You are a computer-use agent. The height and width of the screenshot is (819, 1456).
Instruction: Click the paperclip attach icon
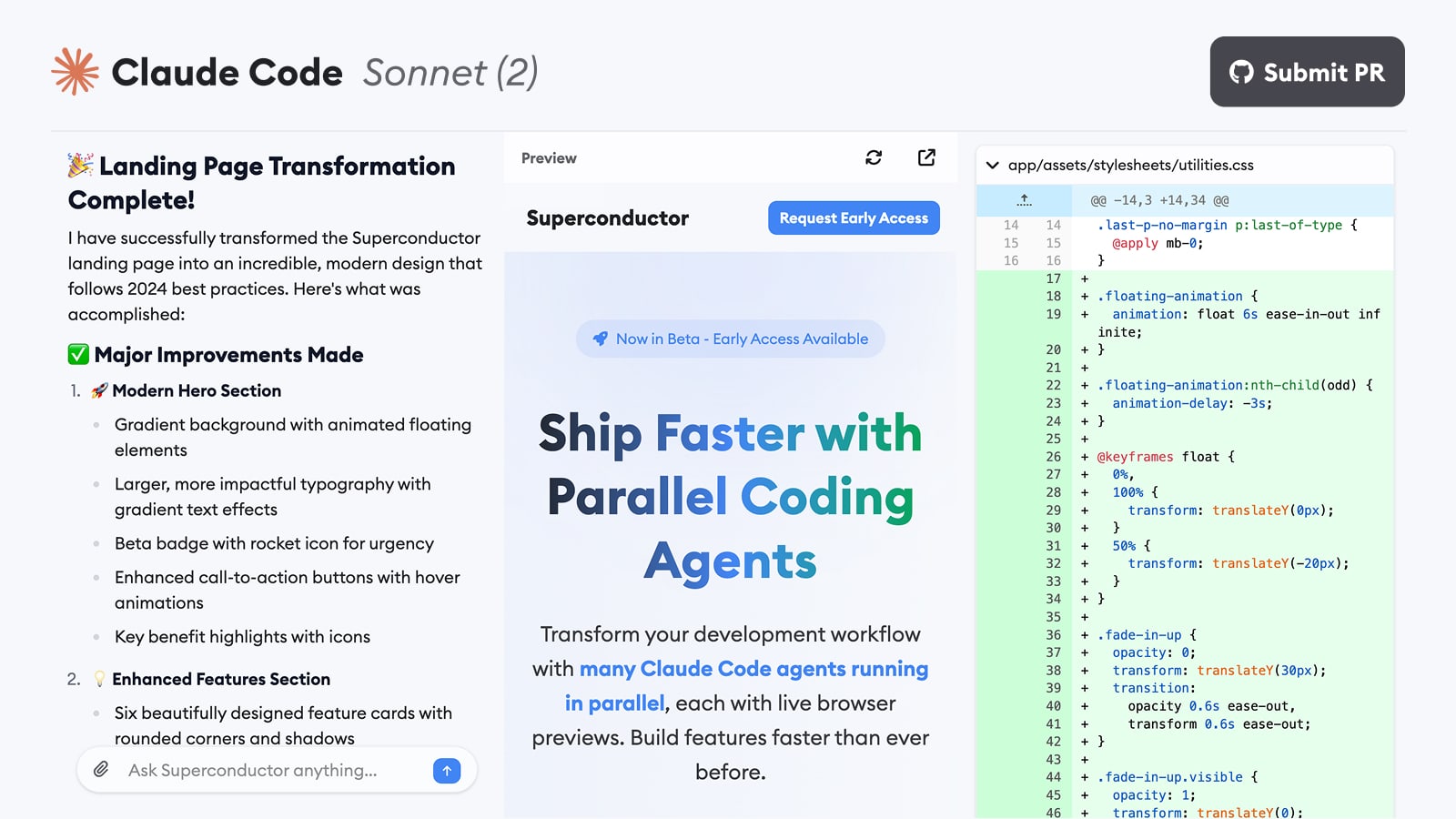(x=101, y=770)
